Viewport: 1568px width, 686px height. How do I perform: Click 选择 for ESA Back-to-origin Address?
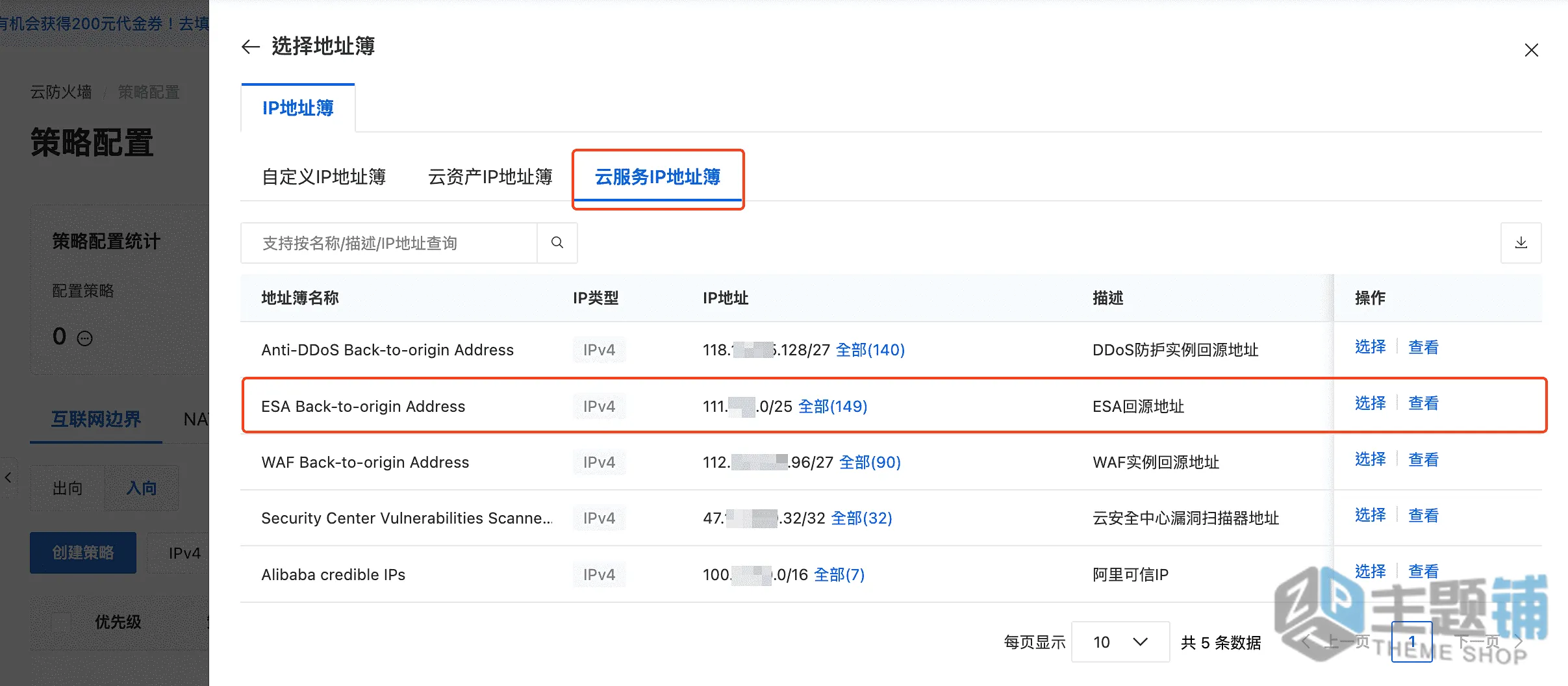click(1370, 403)
